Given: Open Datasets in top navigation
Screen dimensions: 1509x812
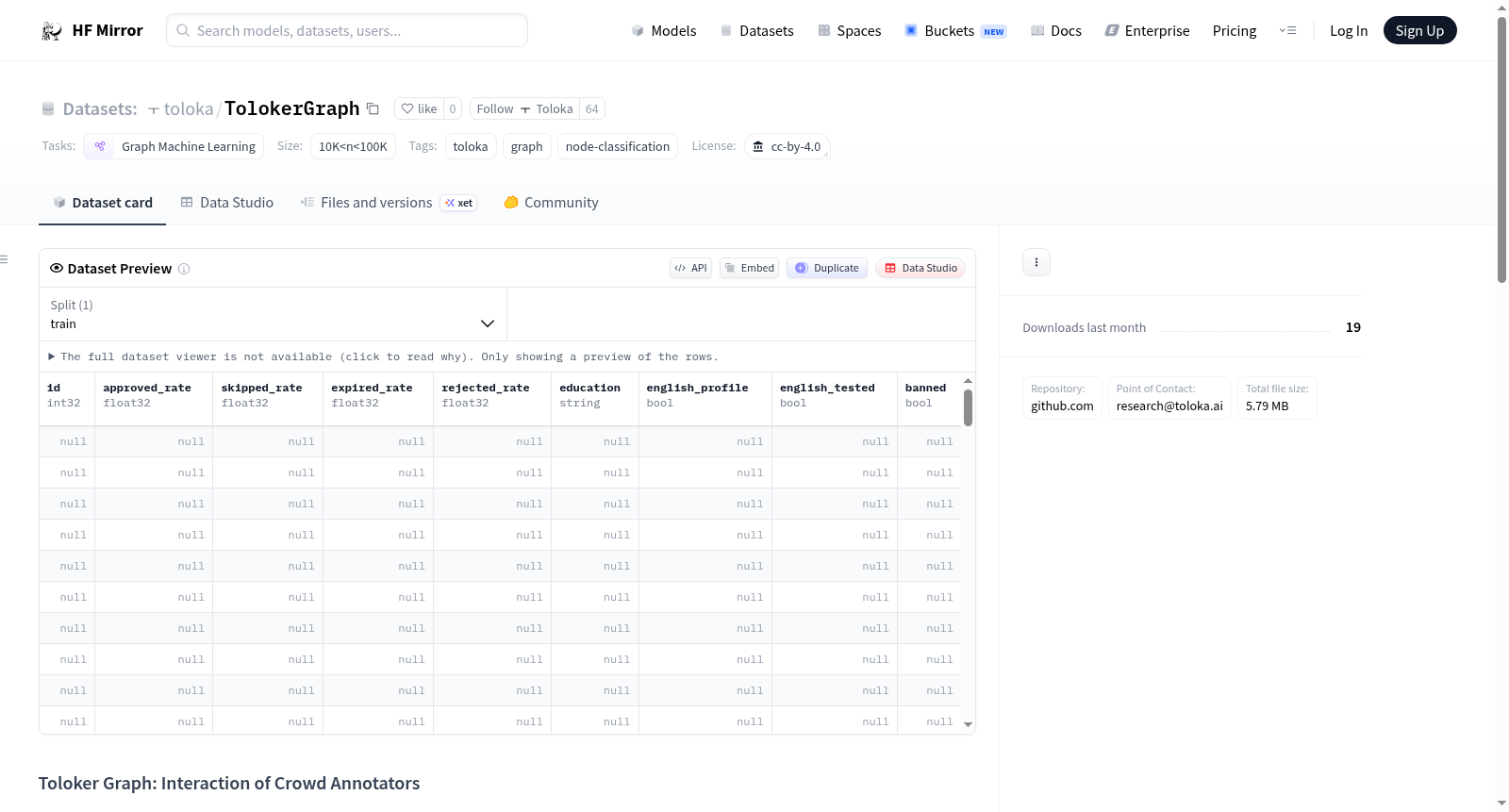Looking at the screenshot, I should tap(756, 31).
